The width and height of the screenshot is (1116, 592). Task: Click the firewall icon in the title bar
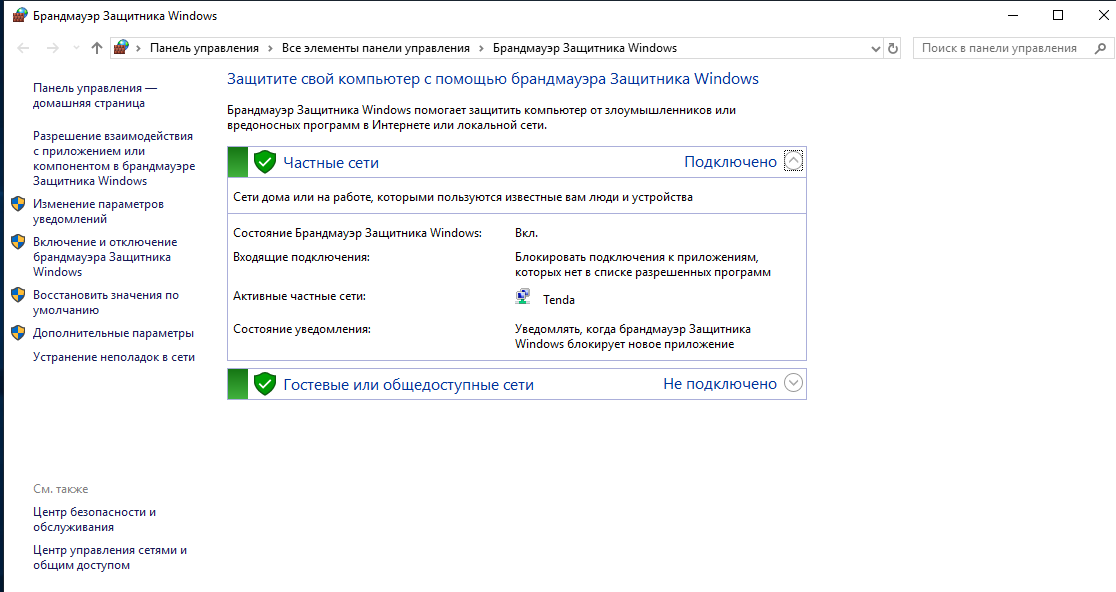(20, 15)
